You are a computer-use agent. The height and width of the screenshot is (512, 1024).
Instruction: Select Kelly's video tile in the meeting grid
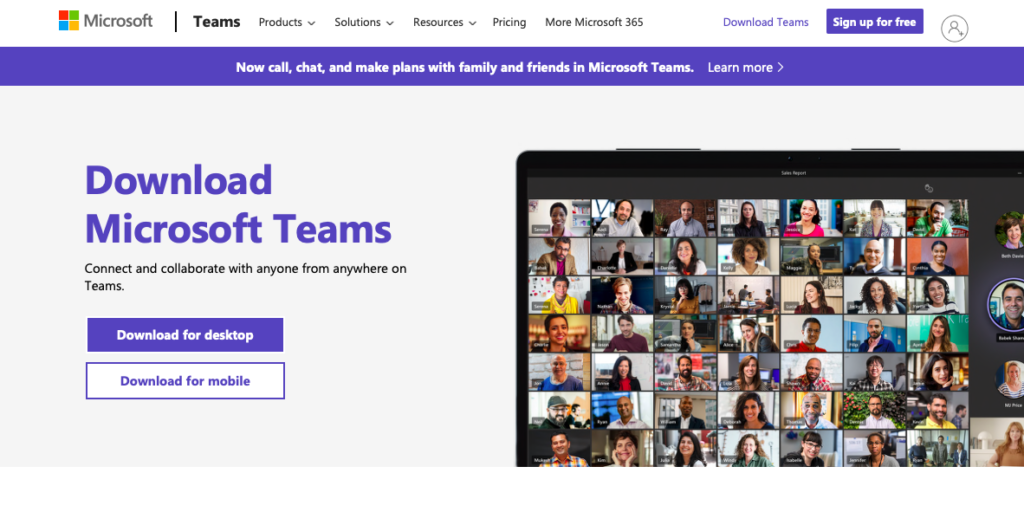(748, 256)
